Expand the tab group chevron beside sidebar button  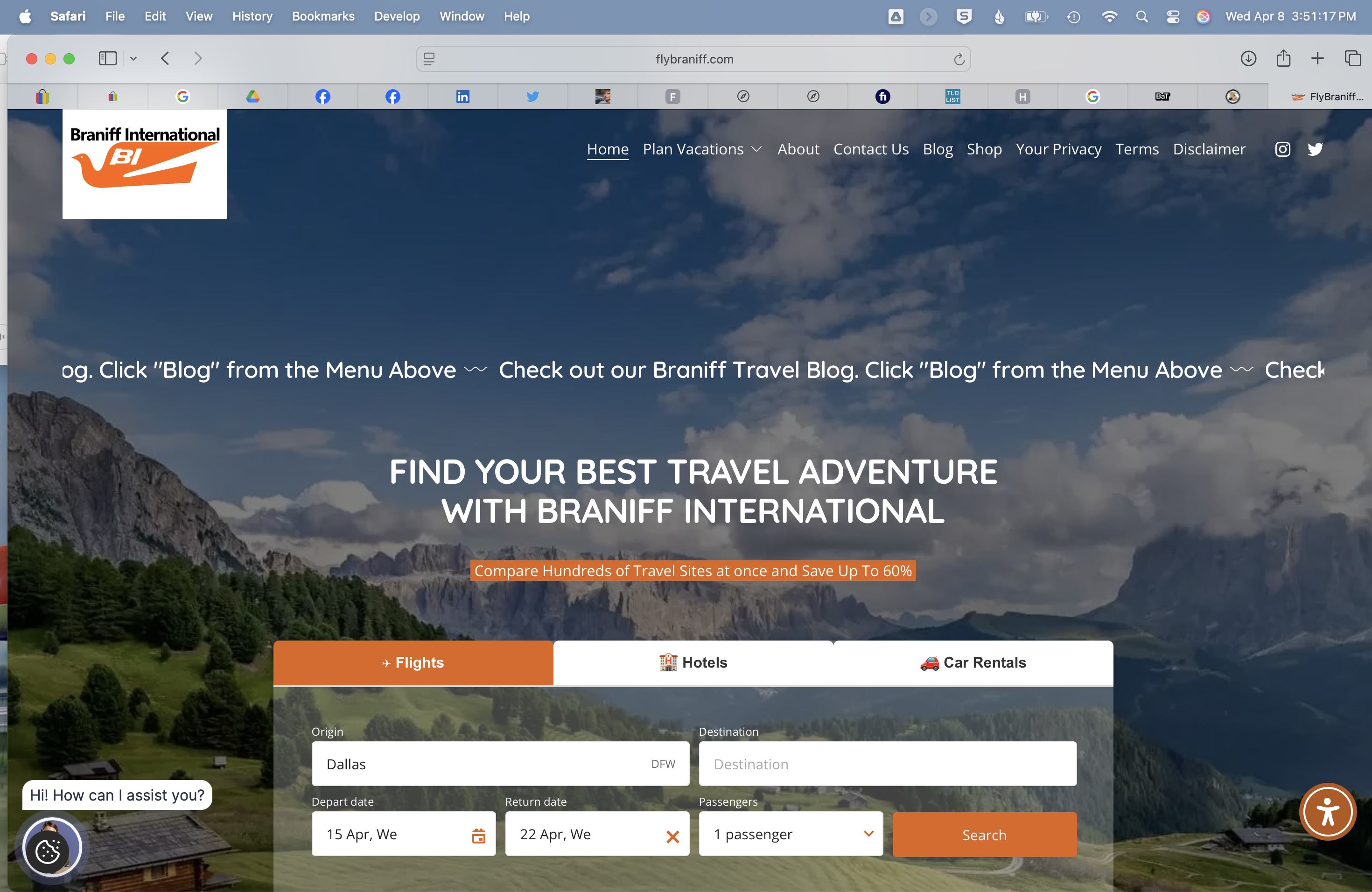click(x=133, y=59)
